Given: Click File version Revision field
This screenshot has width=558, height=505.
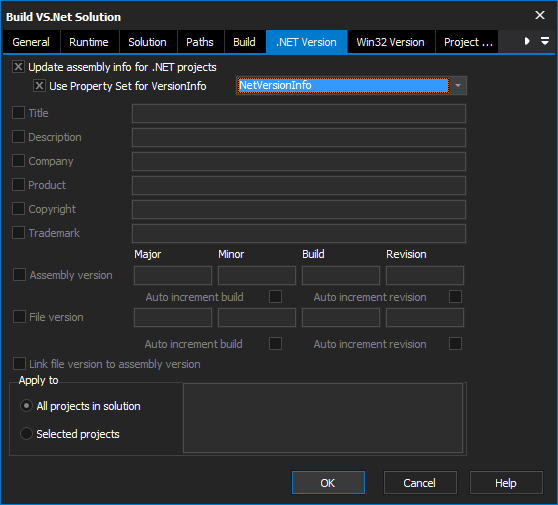Looking at the screenshot, I should [x=425, y=317].
